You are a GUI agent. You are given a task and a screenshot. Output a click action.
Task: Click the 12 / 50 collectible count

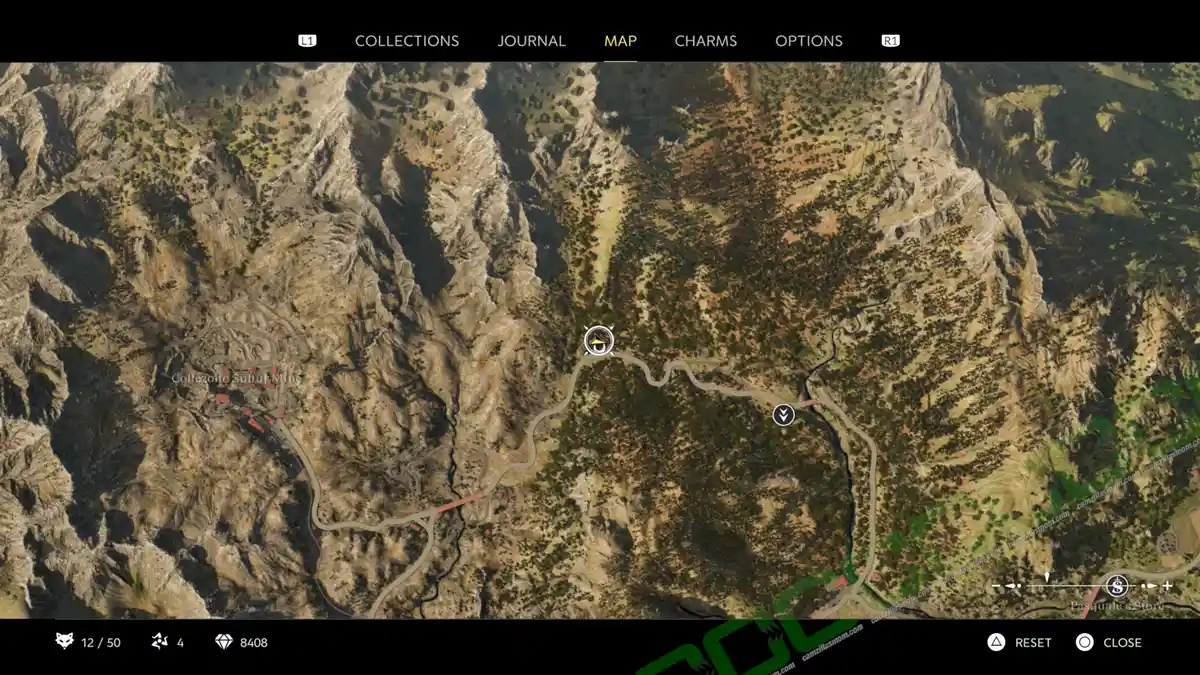click(x=101, y=643)
